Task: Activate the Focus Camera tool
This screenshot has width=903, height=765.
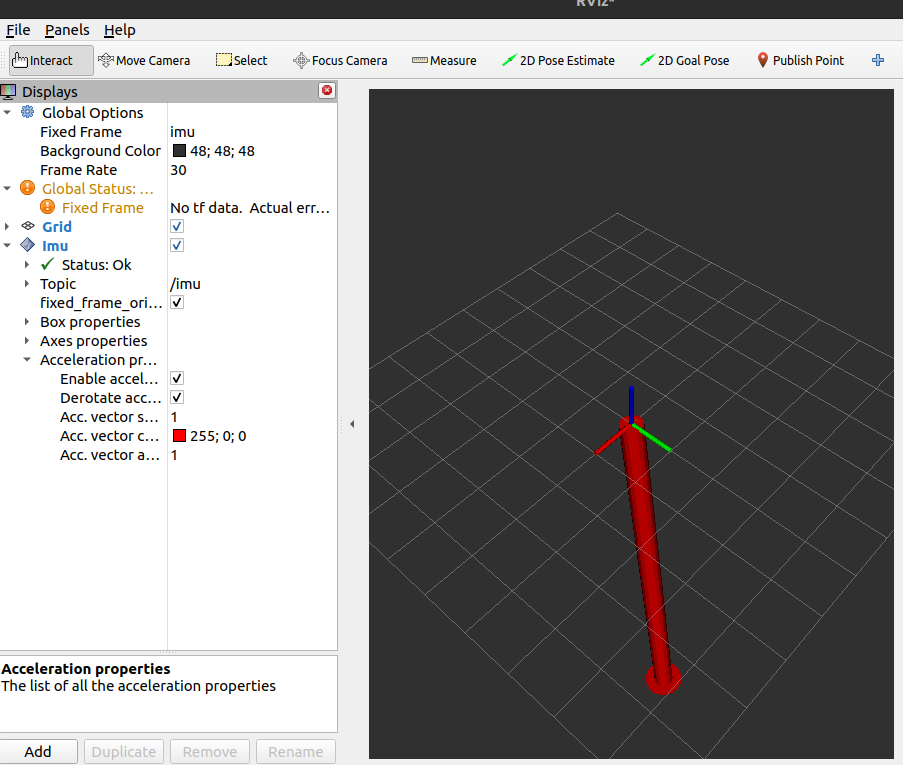Action: click(x=340, y=60)
